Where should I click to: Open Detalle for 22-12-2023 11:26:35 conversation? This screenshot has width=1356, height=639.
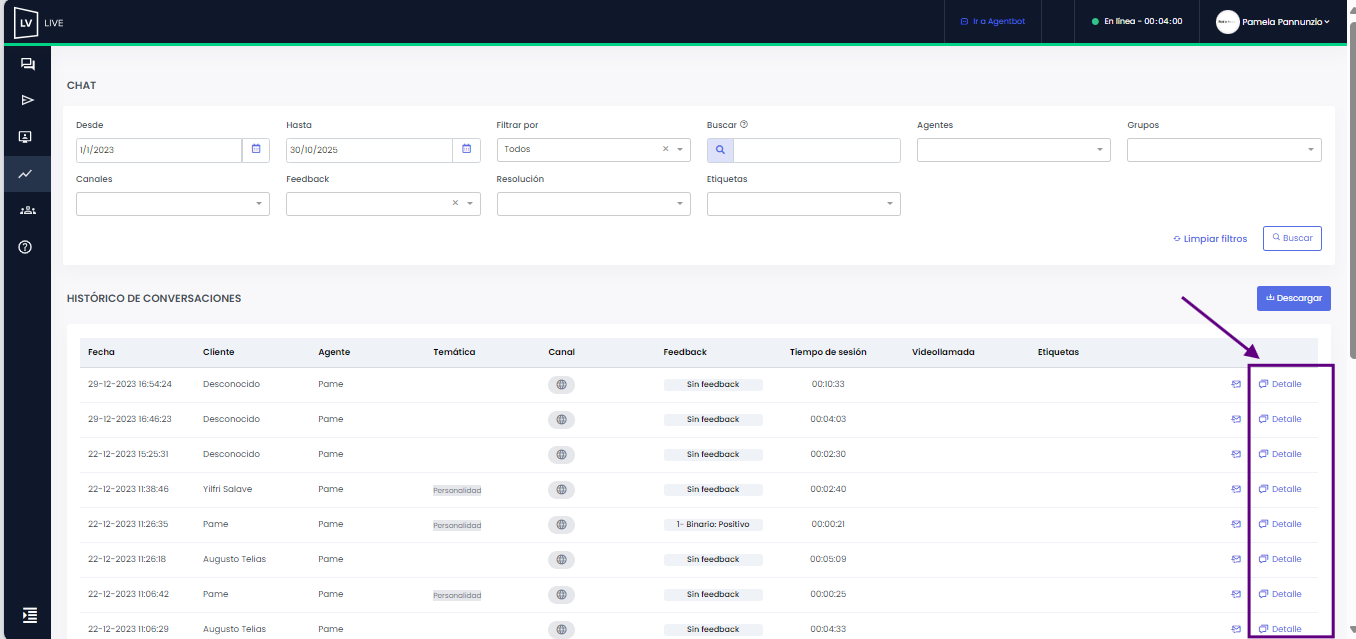point(1280,524)
